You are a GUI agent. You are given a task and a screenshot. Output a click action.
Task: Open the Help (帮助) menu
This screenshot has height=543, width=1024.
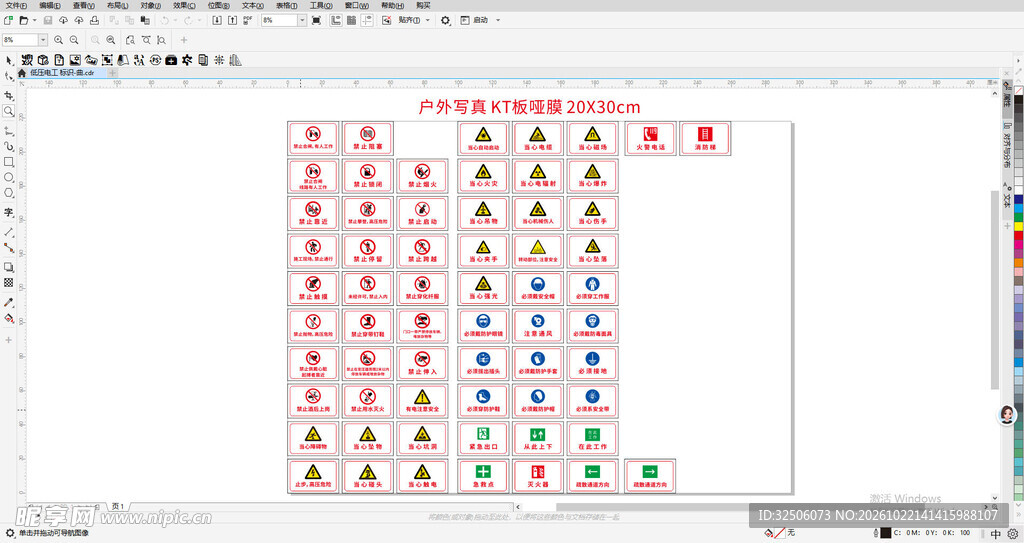(392, 5)
